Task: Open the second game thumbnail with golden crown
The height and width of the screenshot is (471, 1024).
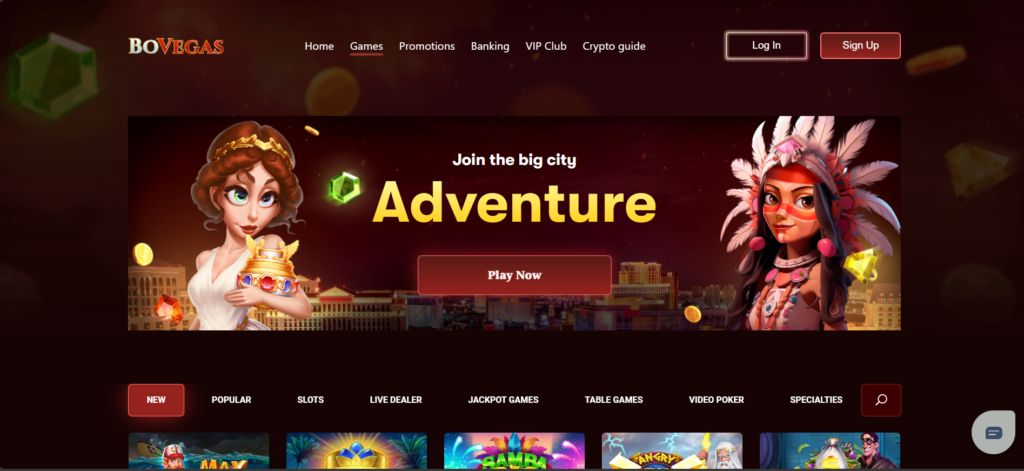Action: pyautogui.click(x=357, y=451)
